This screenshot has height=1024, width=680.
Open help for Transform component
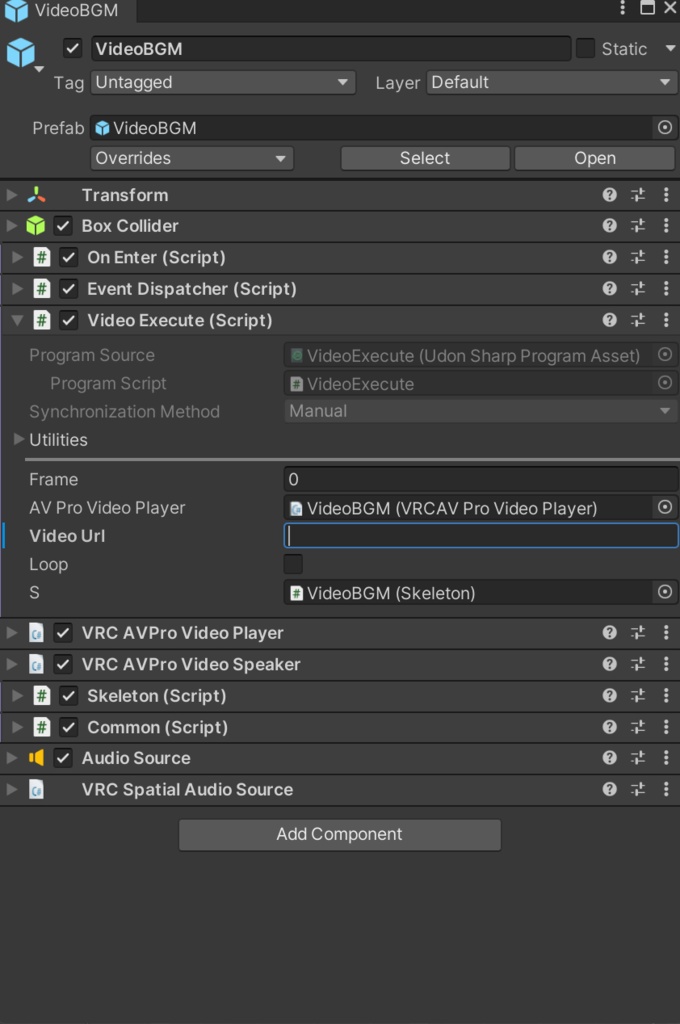coord(609,195)
